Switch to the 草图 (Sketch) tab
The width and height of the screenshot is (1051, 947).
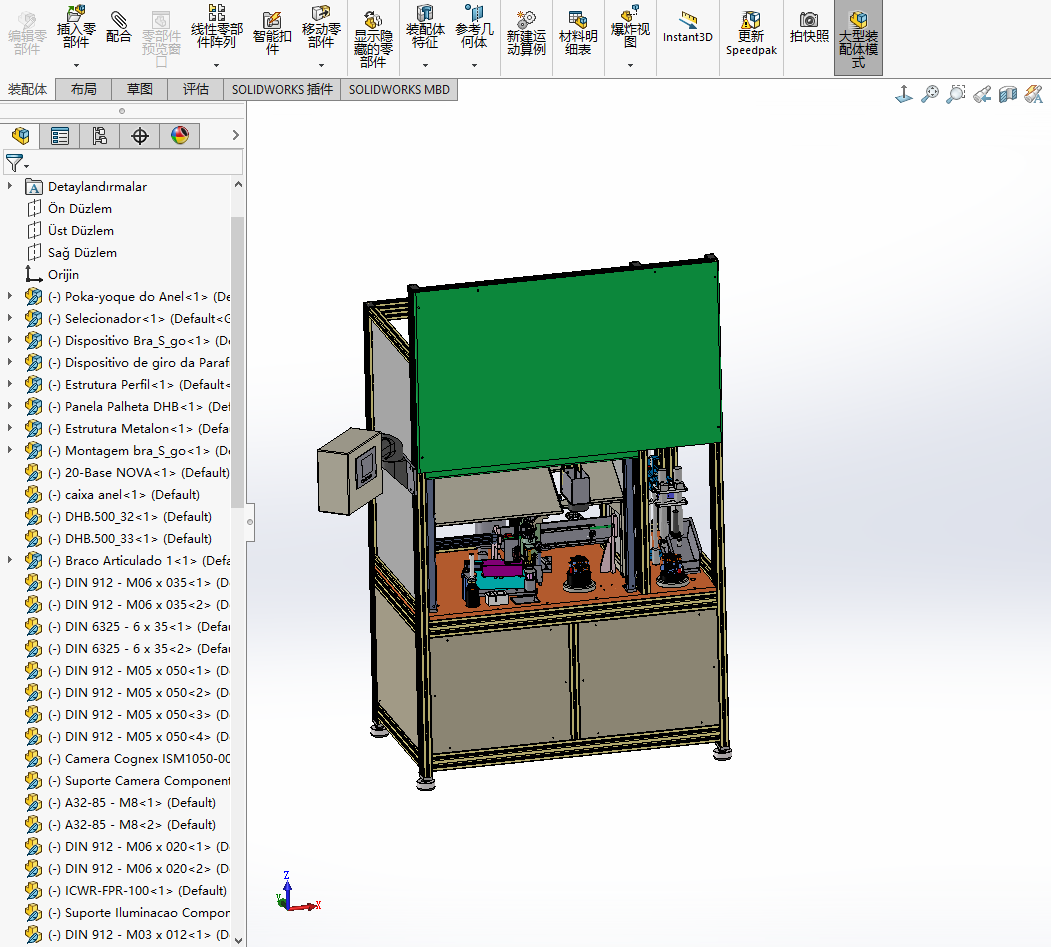point(140,89)
